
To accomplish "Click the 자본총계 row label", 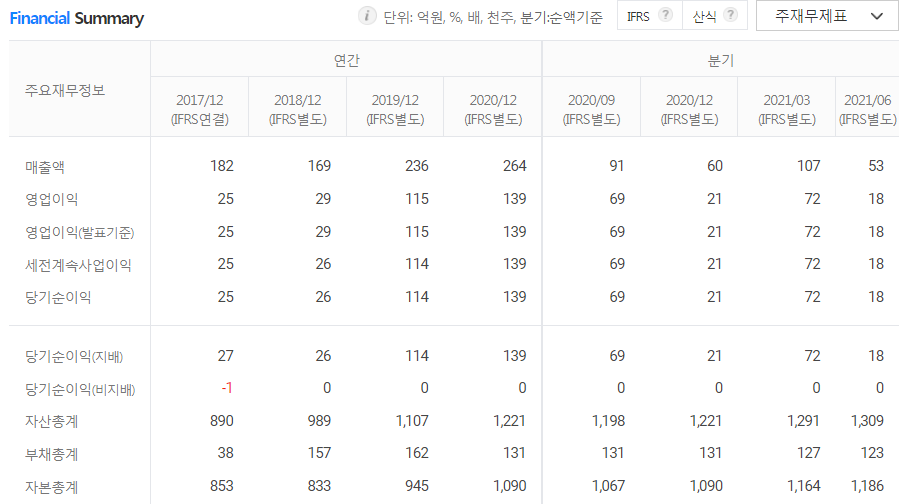I will click(x=52, y=487).
